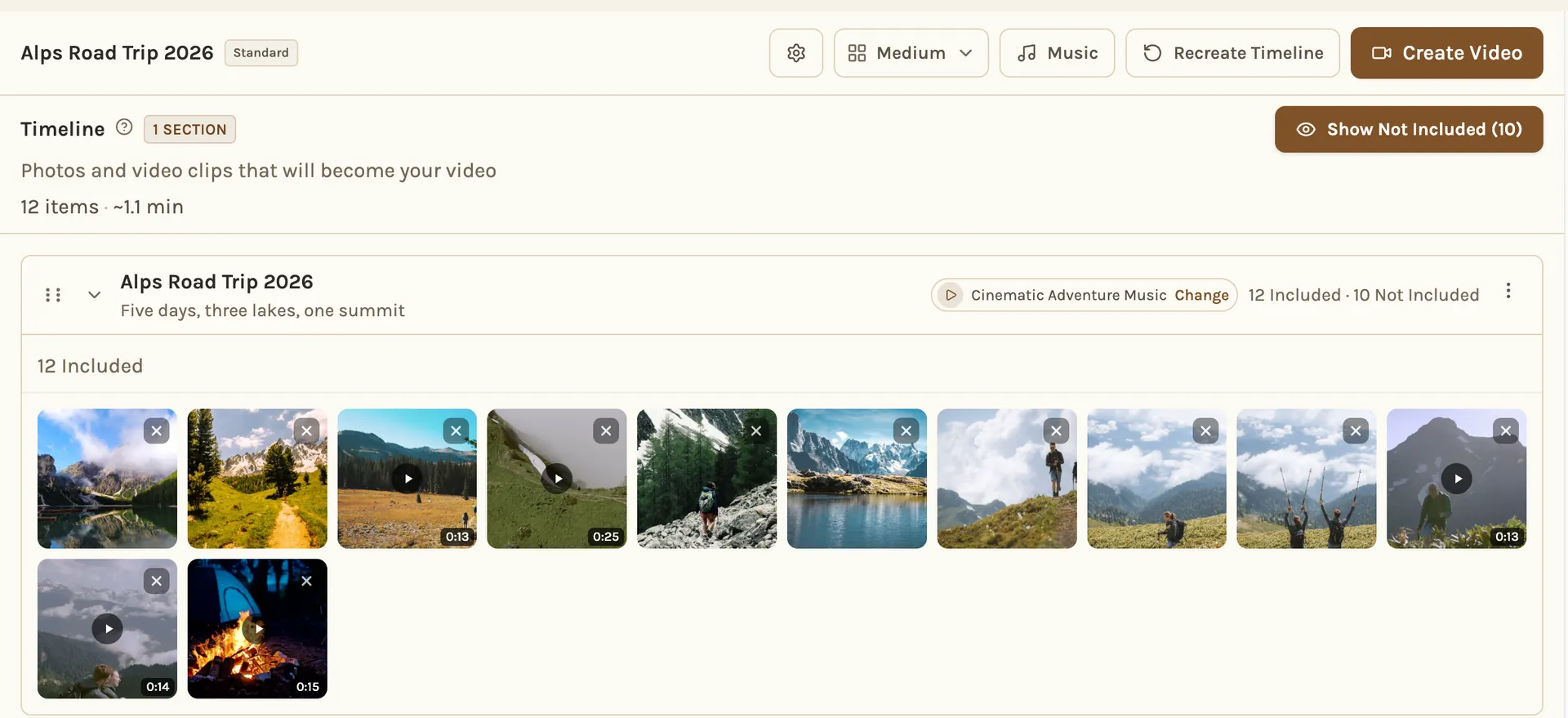Play the Cinematic Adventure Music preview
Viewport: 1568px width, 718px height.
click(950, 295)
